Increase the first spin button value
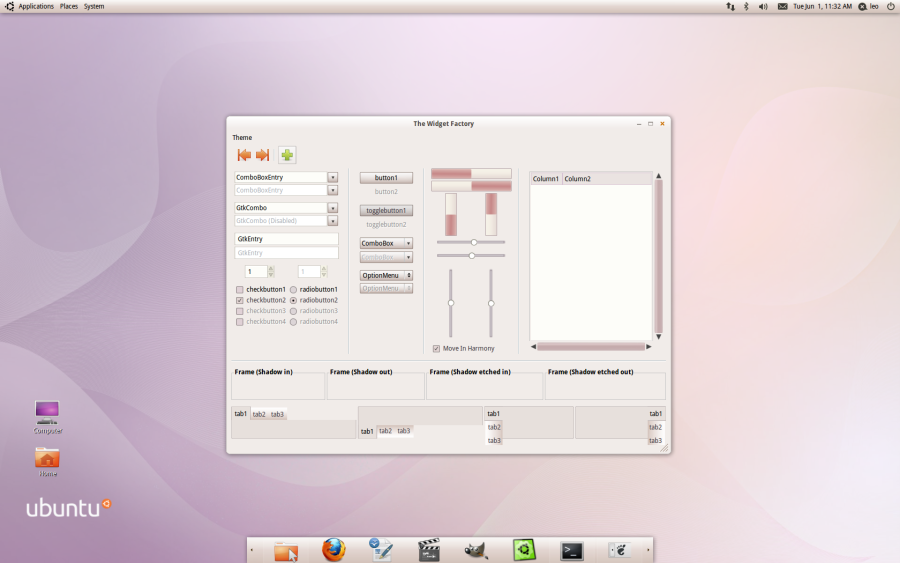This screenshot has width=900, height=563. click(x=271, y=269)
